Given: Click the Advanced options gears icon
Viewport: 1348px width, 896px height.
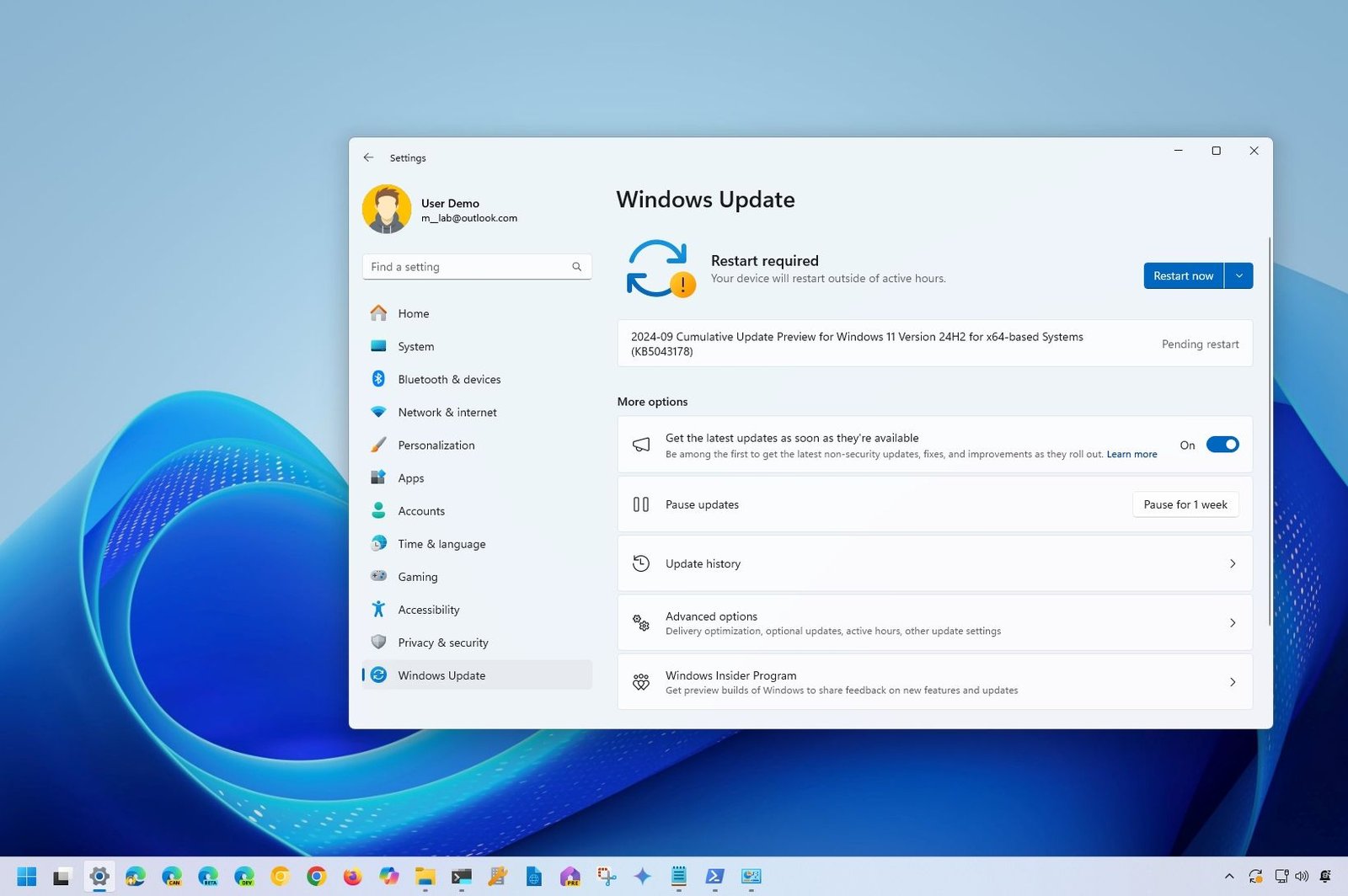Looking at the screenshot, I should point(641,623).
